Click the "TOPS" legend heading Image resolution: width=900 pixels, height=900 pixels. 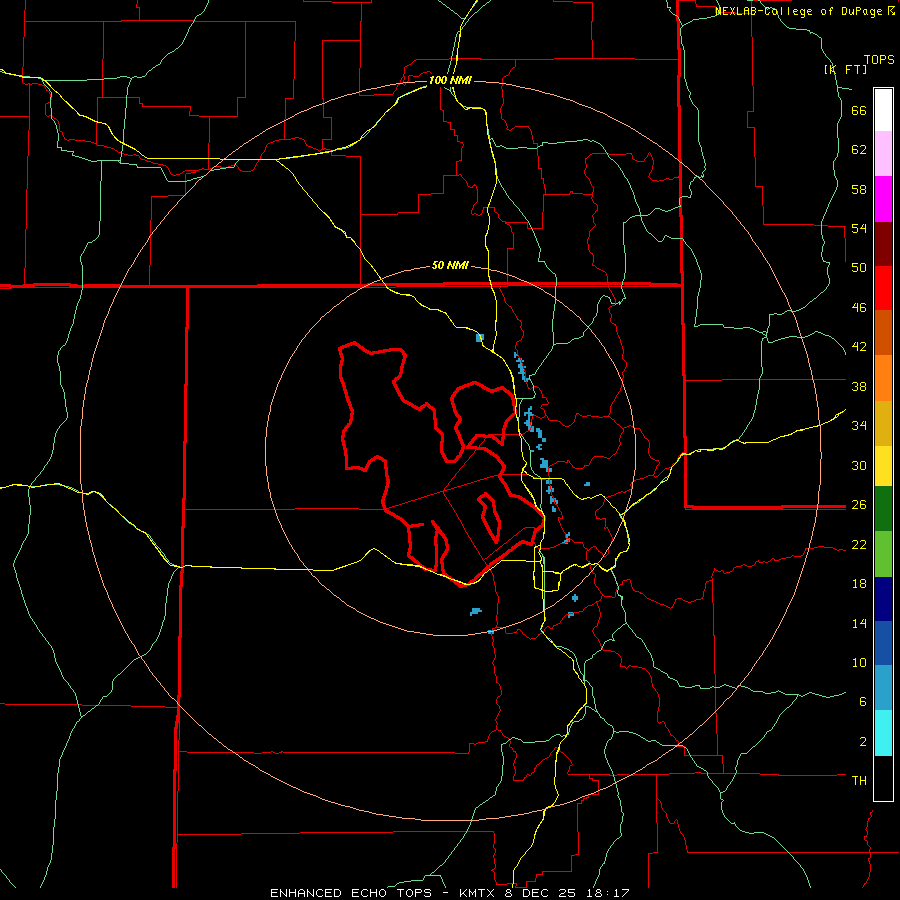(879, 60)
